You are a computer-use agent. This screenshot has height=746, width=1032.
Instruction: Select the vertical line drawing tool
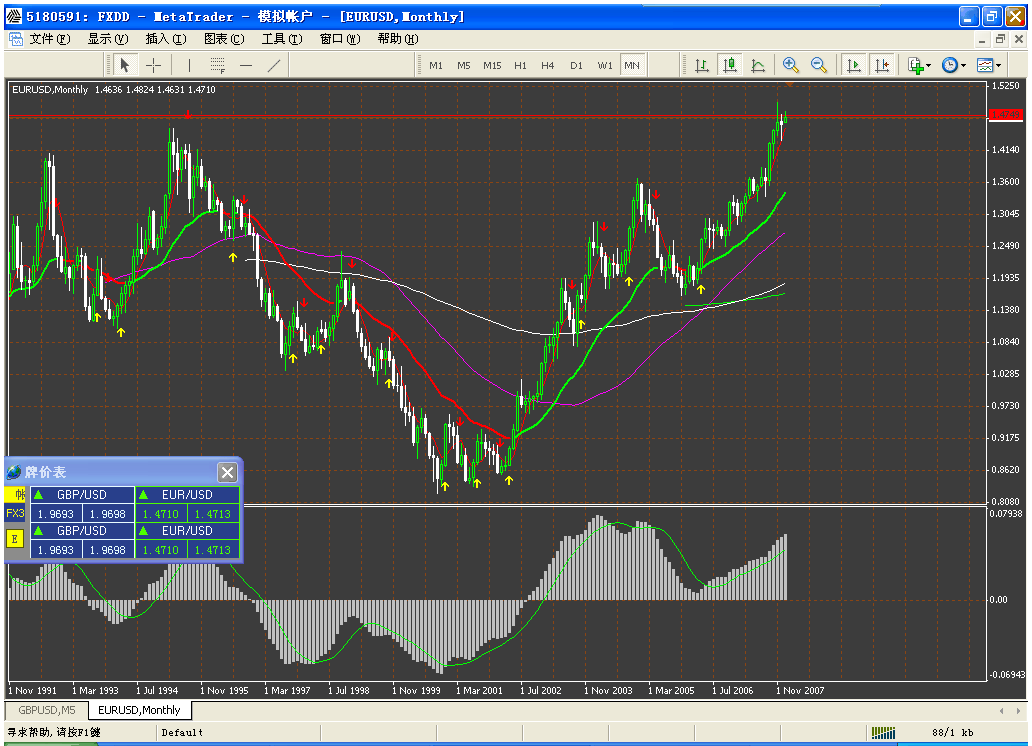pos(188,65)
